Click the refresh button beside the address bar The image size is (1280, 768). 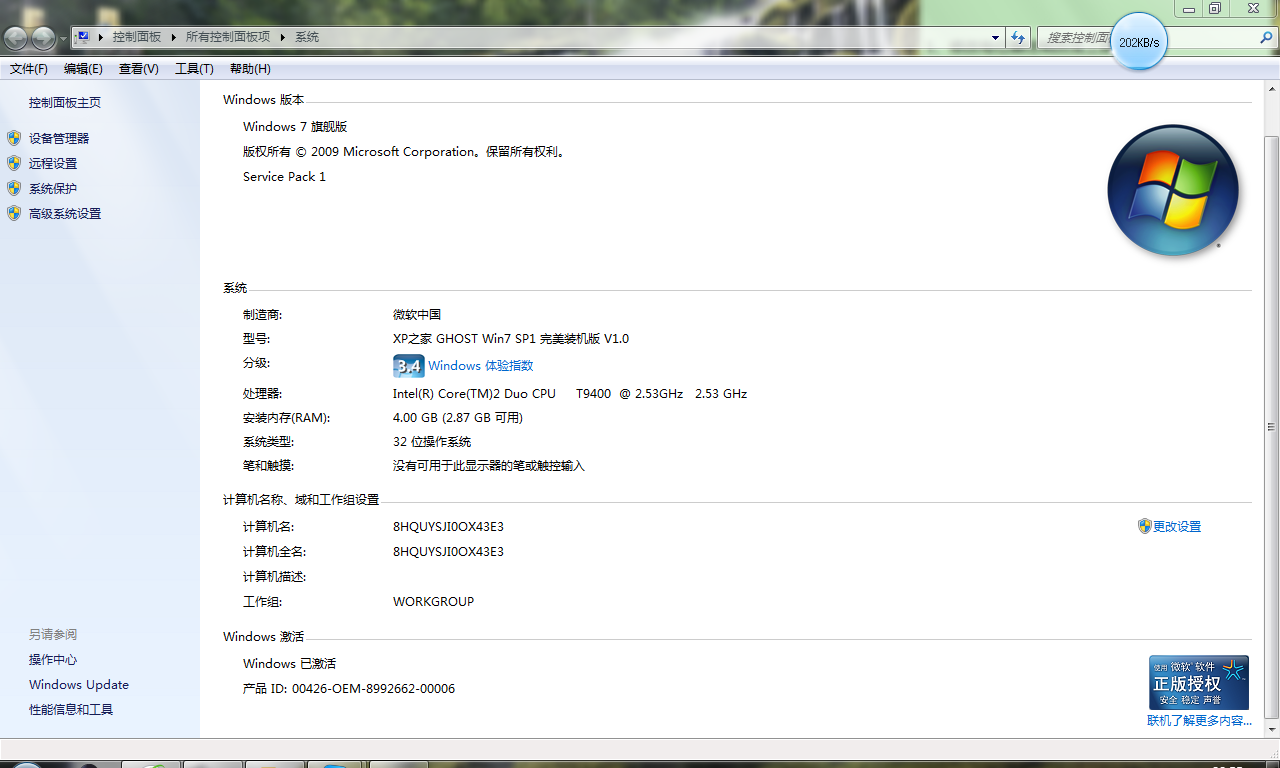pyautogui.click(x=1018, y=37)
